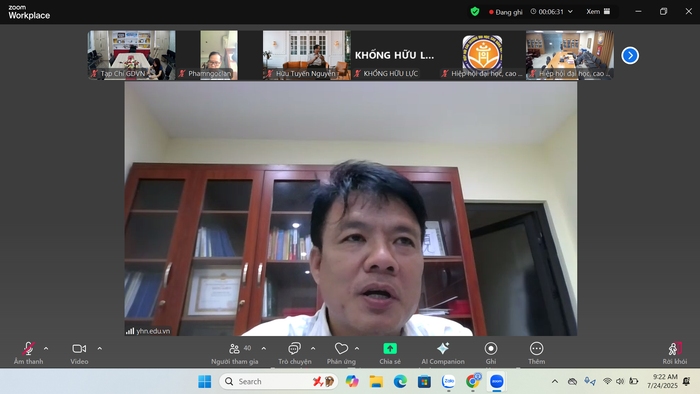Open the Thêm more options icon

point(536,348)
